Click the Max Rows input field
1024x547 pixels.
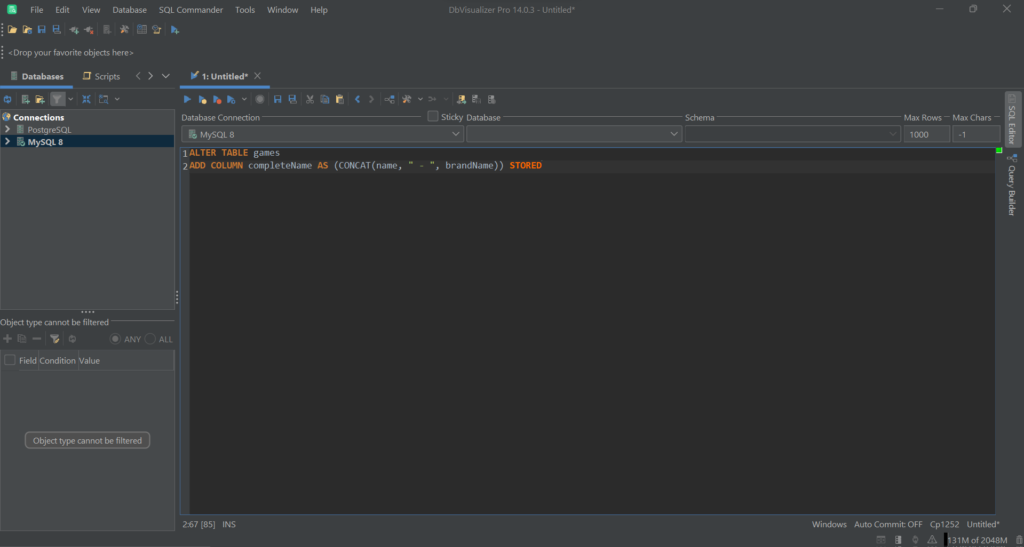(x=927, y=134)
